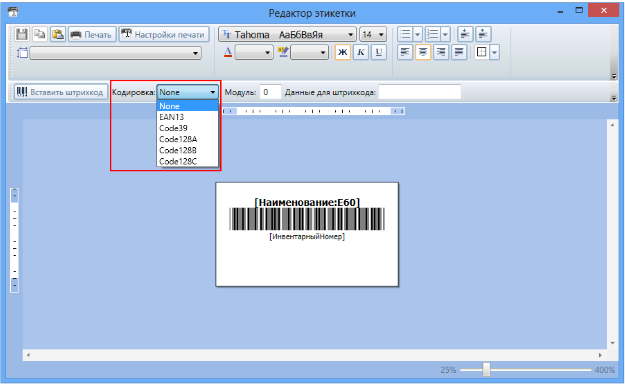Click the label size template icon

(x=22, y=53)
